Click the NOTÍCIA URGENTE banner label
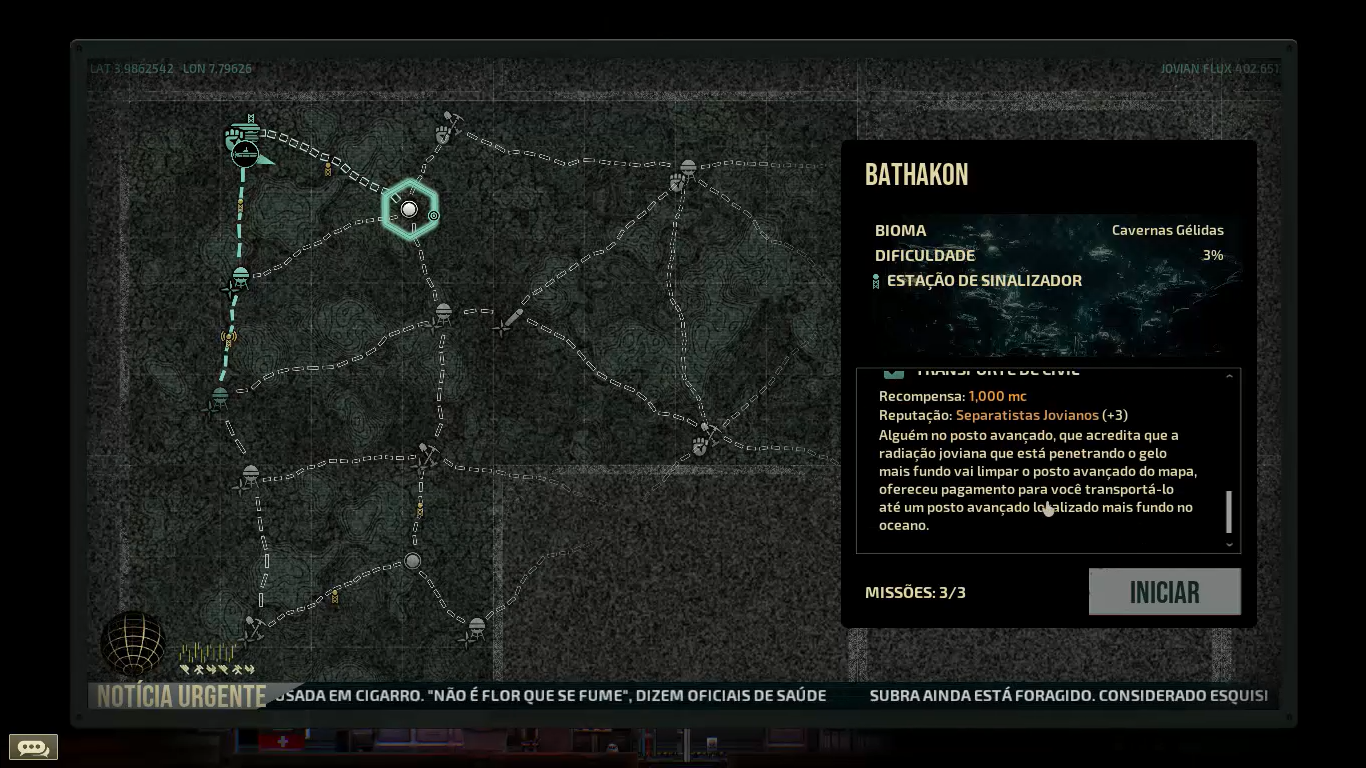This screenshot has width=1366, height=768. 182,696
